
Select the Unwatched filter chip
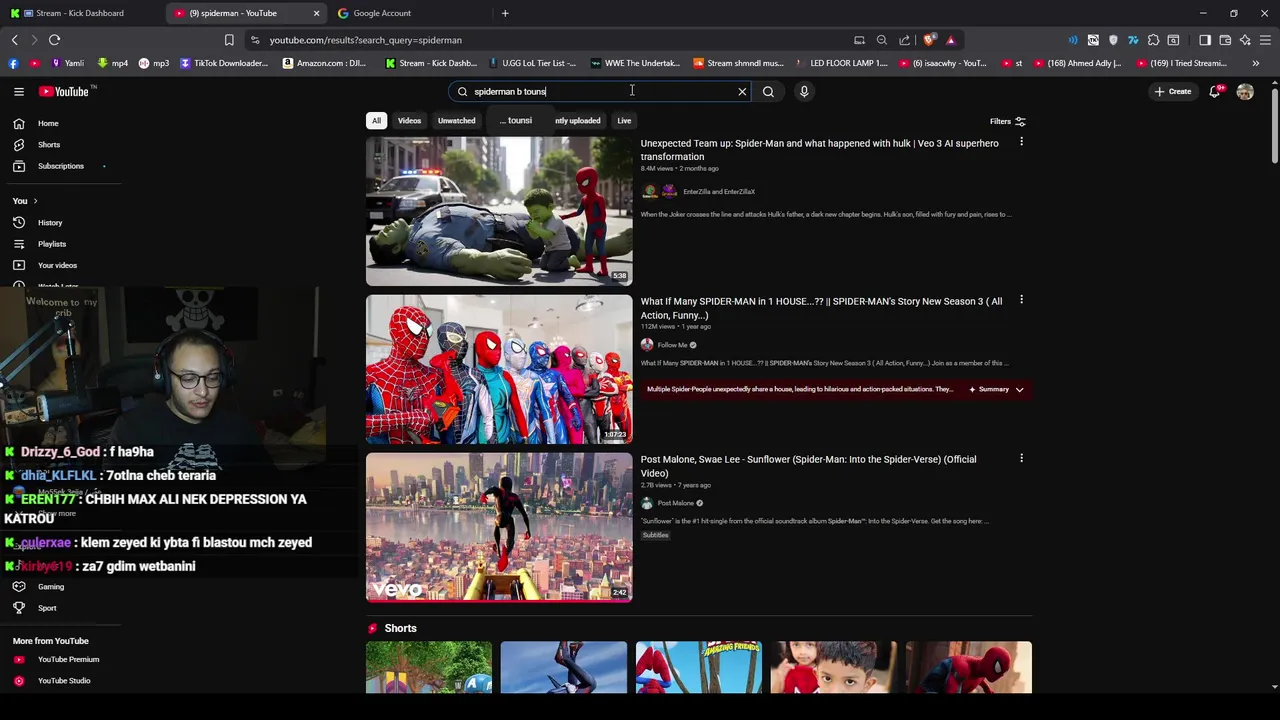click(x=456, y=120)
